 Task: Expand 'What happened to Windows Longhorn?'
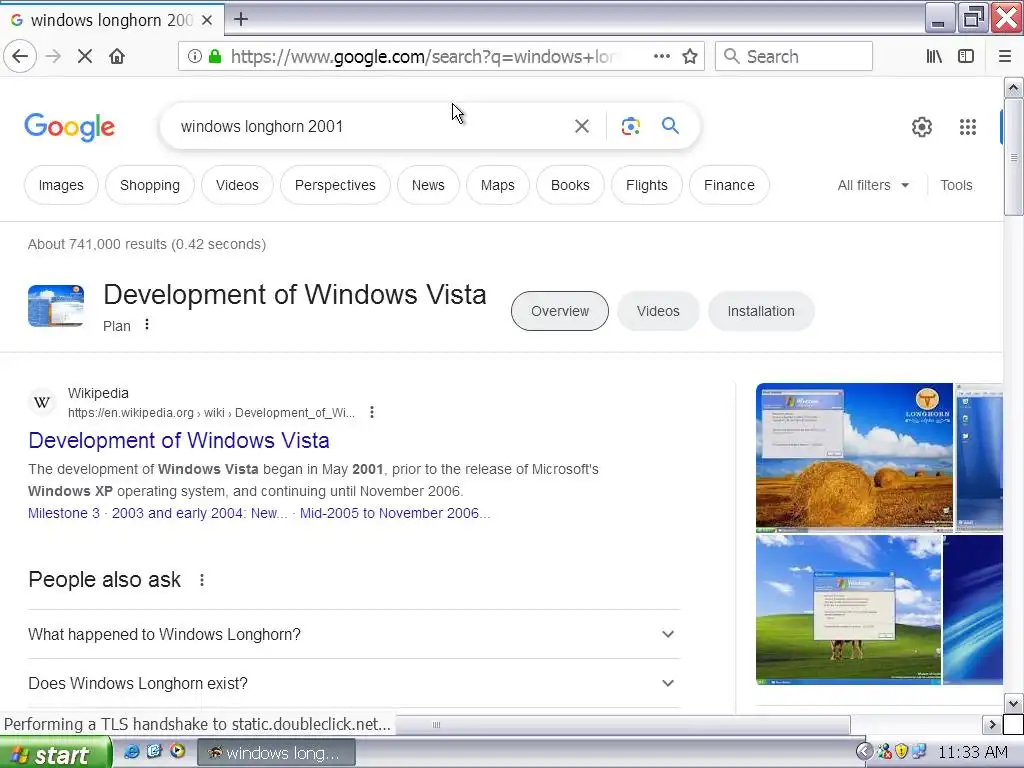[354, 634]
